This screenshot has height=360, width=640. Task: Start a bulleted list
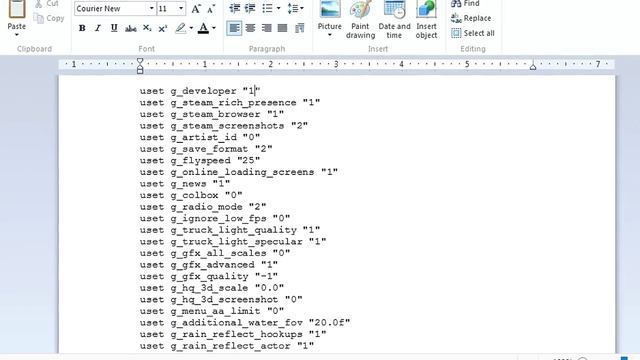[267, 8]
